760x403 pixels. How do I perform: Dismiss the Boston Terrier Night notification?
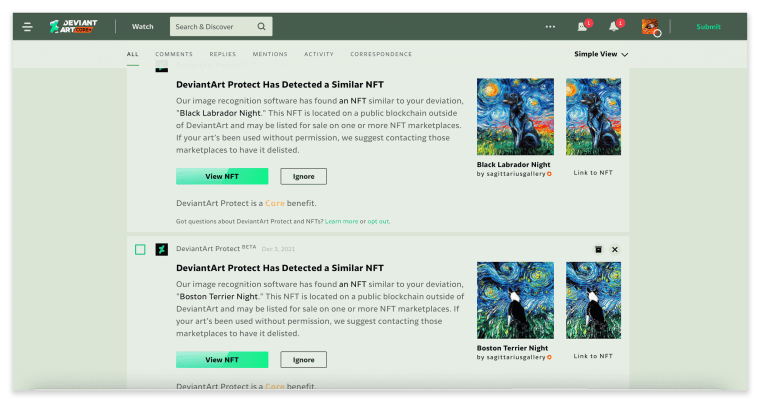coord(615,249)
